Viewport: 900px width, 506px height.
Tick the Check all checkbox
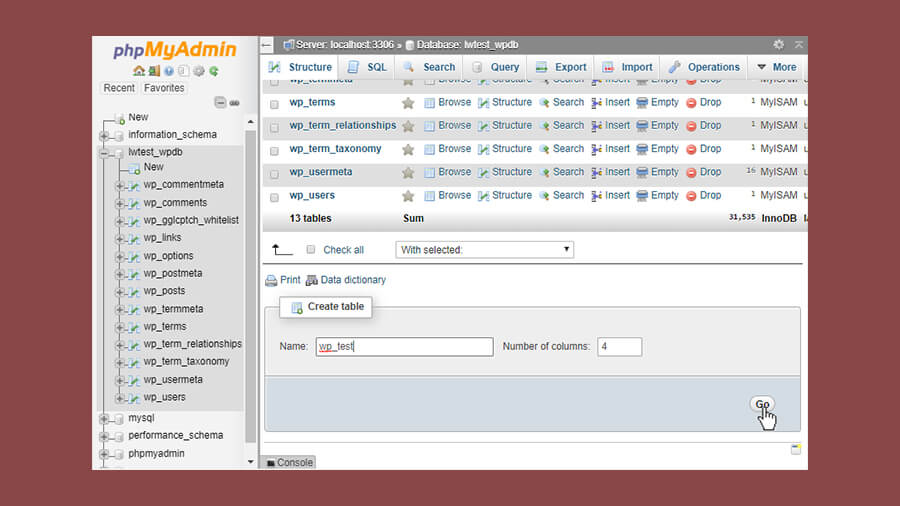[311, 250]
